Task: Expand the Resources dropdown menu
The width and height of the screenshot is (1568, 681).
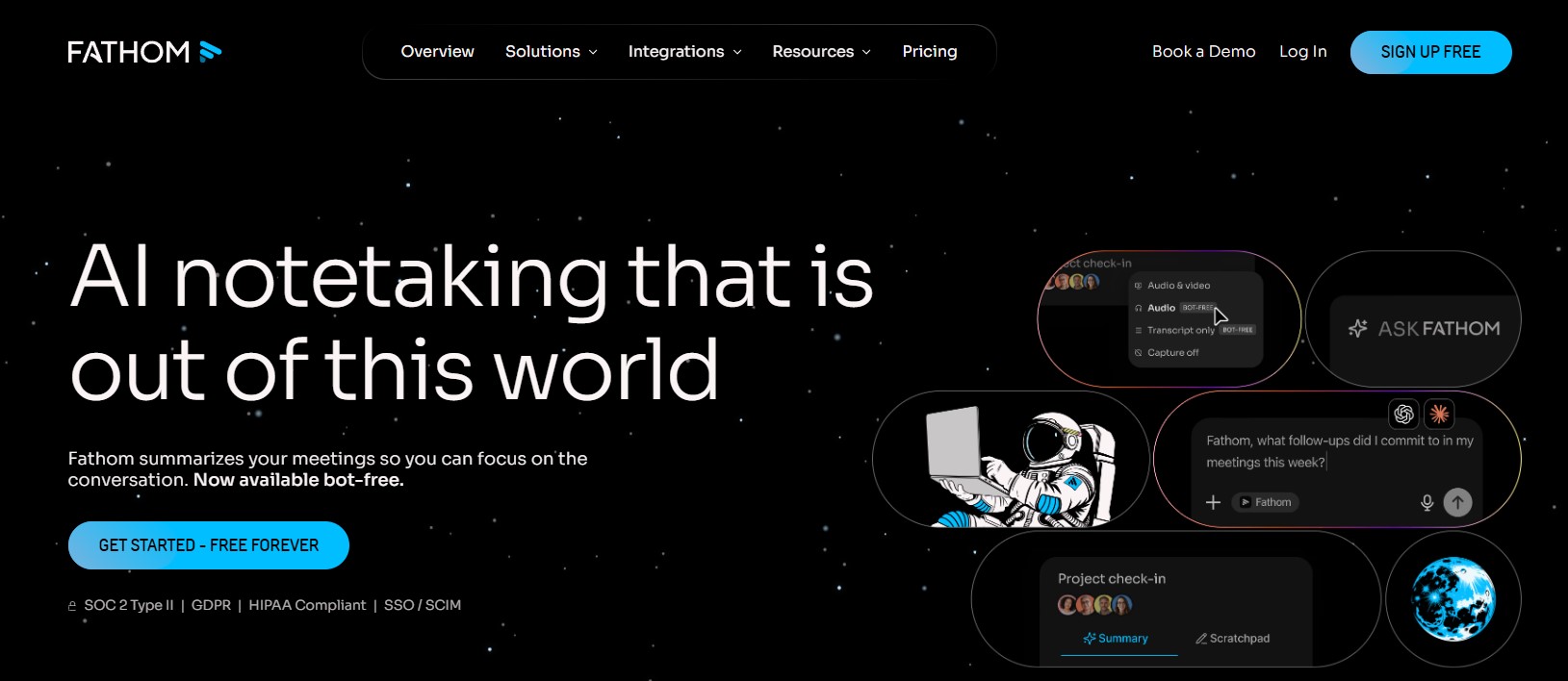Action: (x=821, y=52)
